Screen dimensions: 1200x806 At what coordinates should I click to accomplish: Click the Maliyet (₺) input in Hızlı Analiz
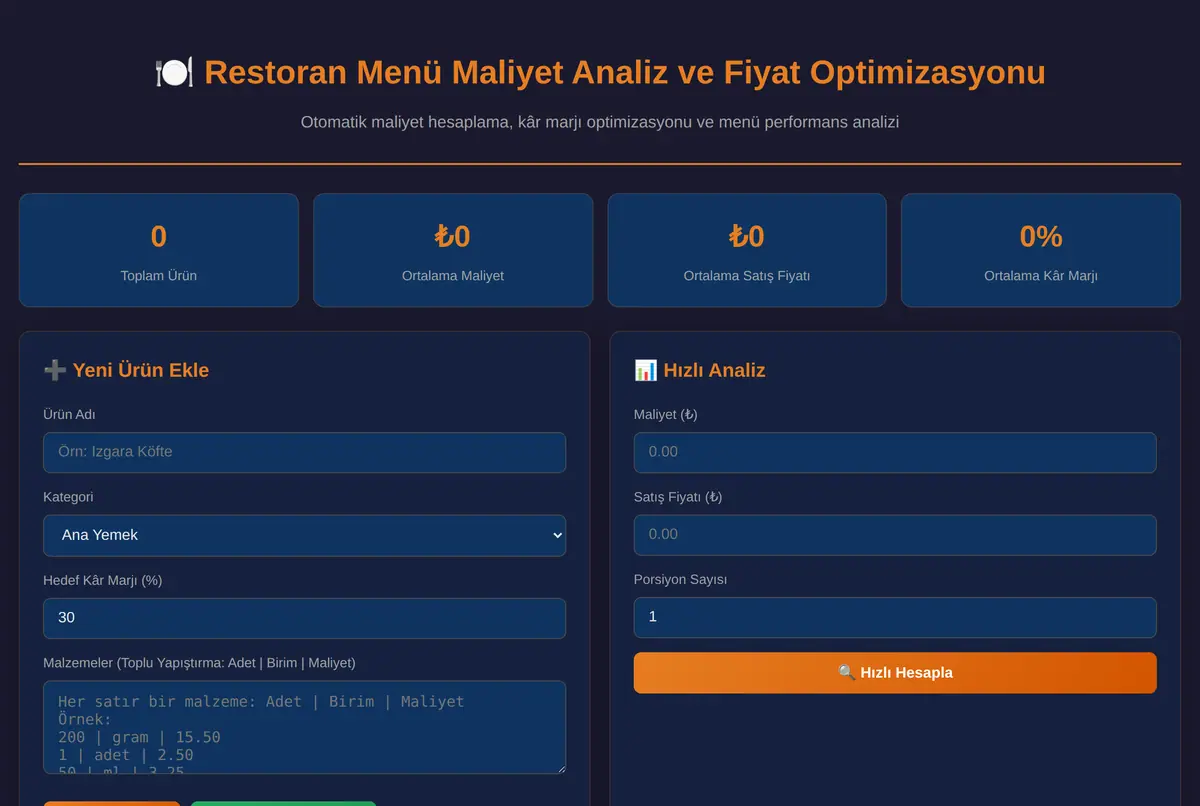pos(895,452)
